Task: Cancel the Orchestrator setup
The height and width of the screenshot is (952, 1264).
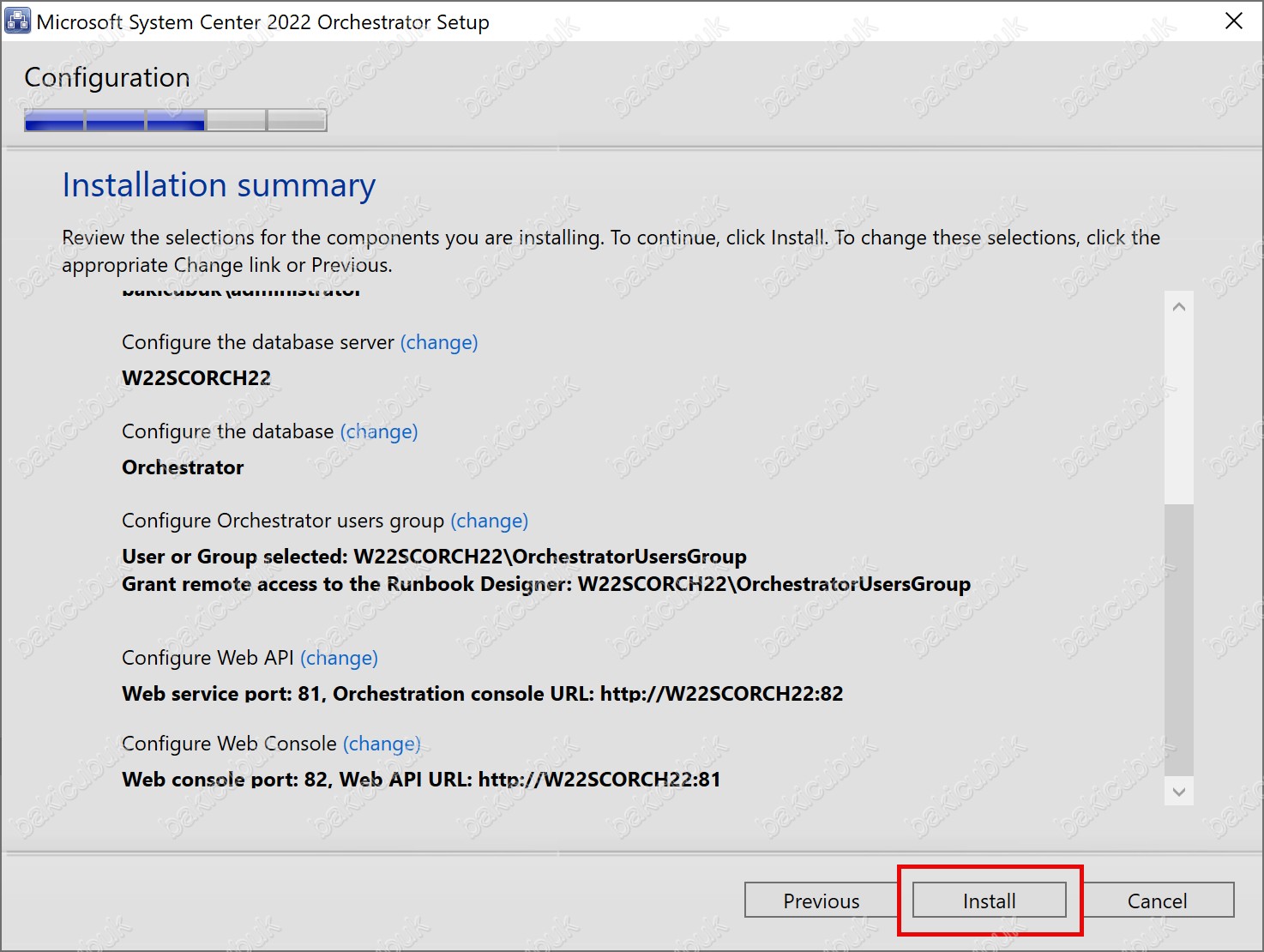Action: pyautogui.click(x=1157, y=901)
